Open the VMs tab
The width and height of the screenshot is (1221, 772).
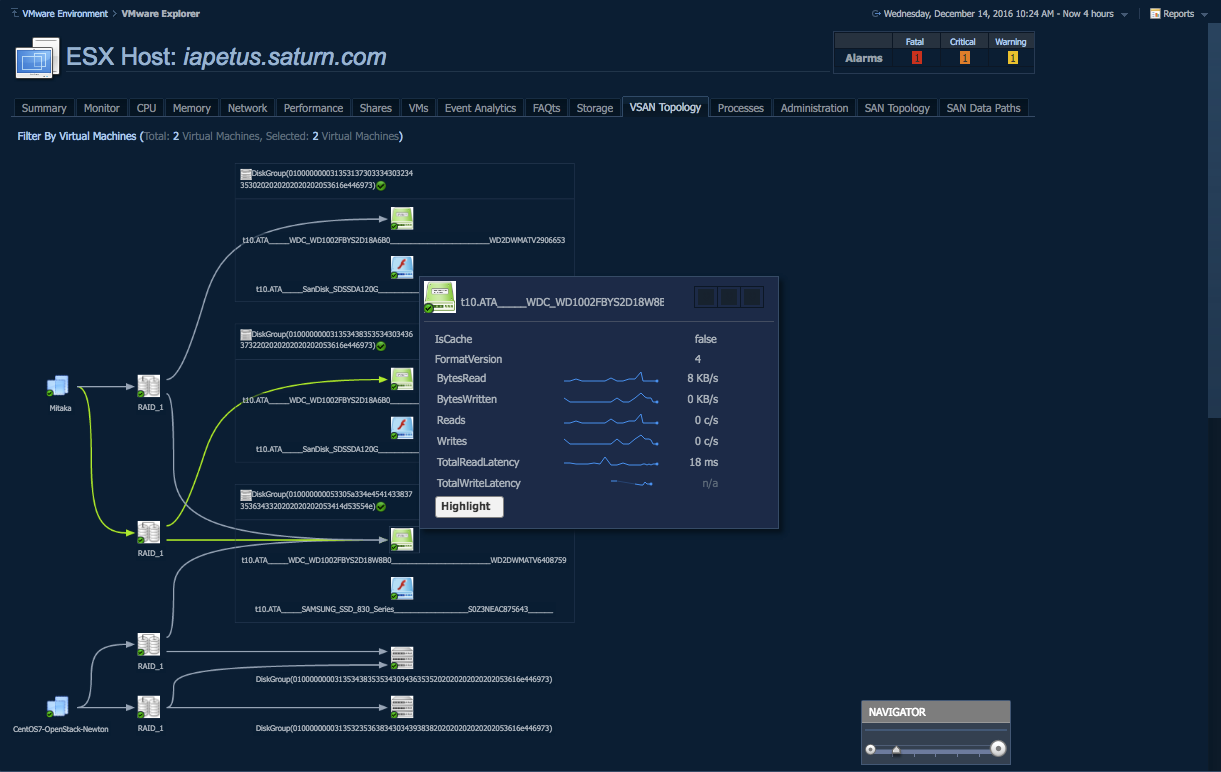(x=419, y=108)
